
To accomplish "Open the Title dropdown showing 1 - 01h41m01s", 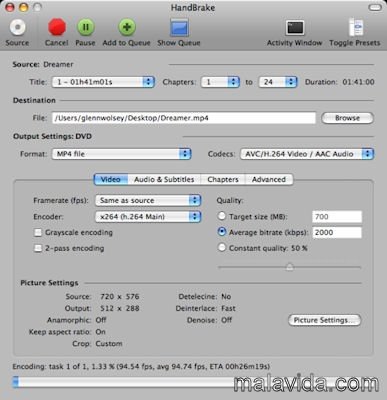I will [x=103, y=82].
